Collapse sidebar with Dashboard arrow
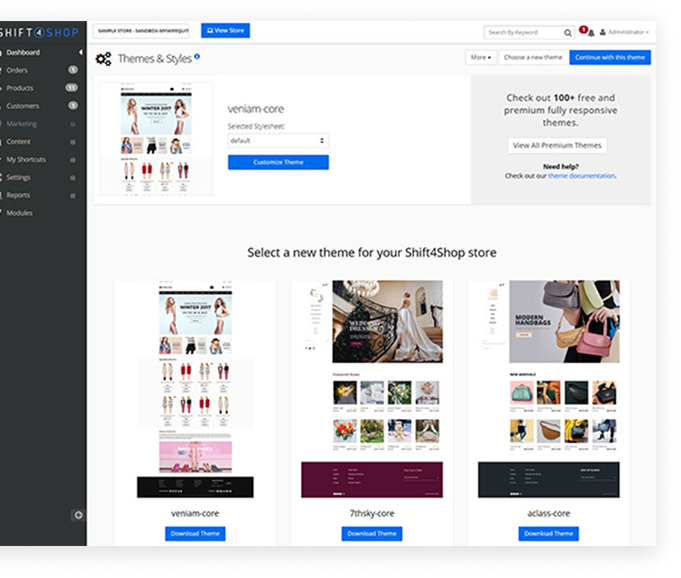The width and height of the screenshot is (681, 578). click(80, 52)
